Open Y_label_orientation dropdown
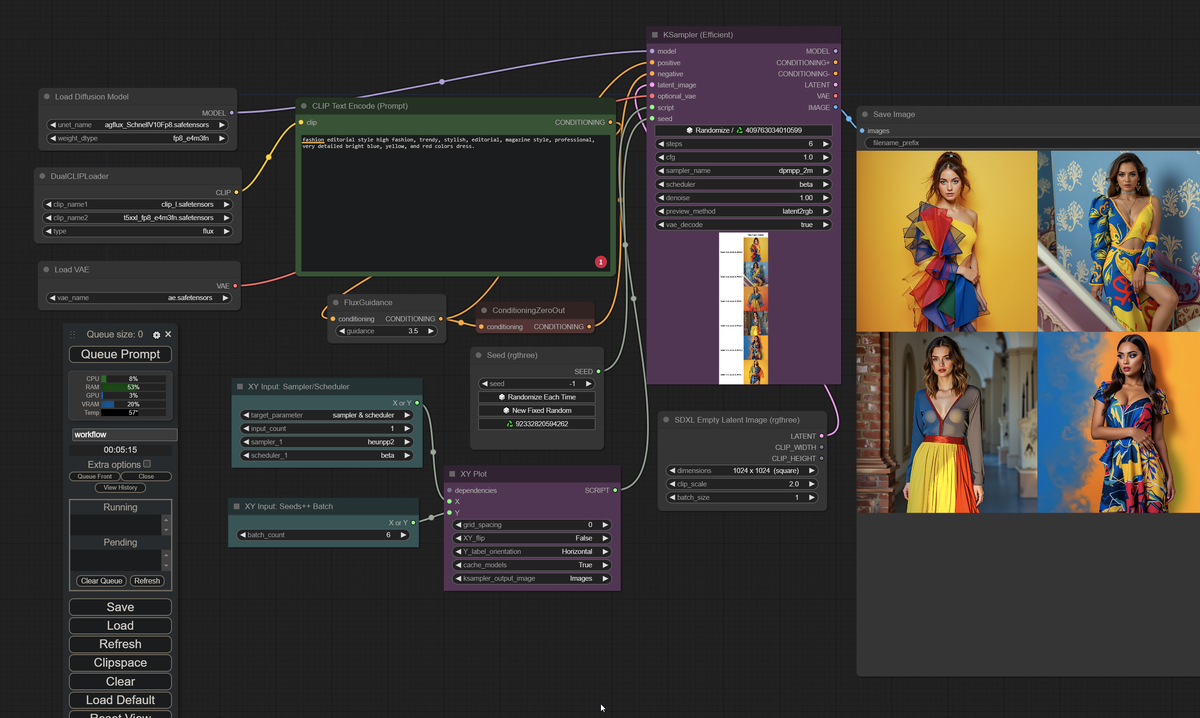This screenshot has width=1200, height=718. (x=532, y=552)
